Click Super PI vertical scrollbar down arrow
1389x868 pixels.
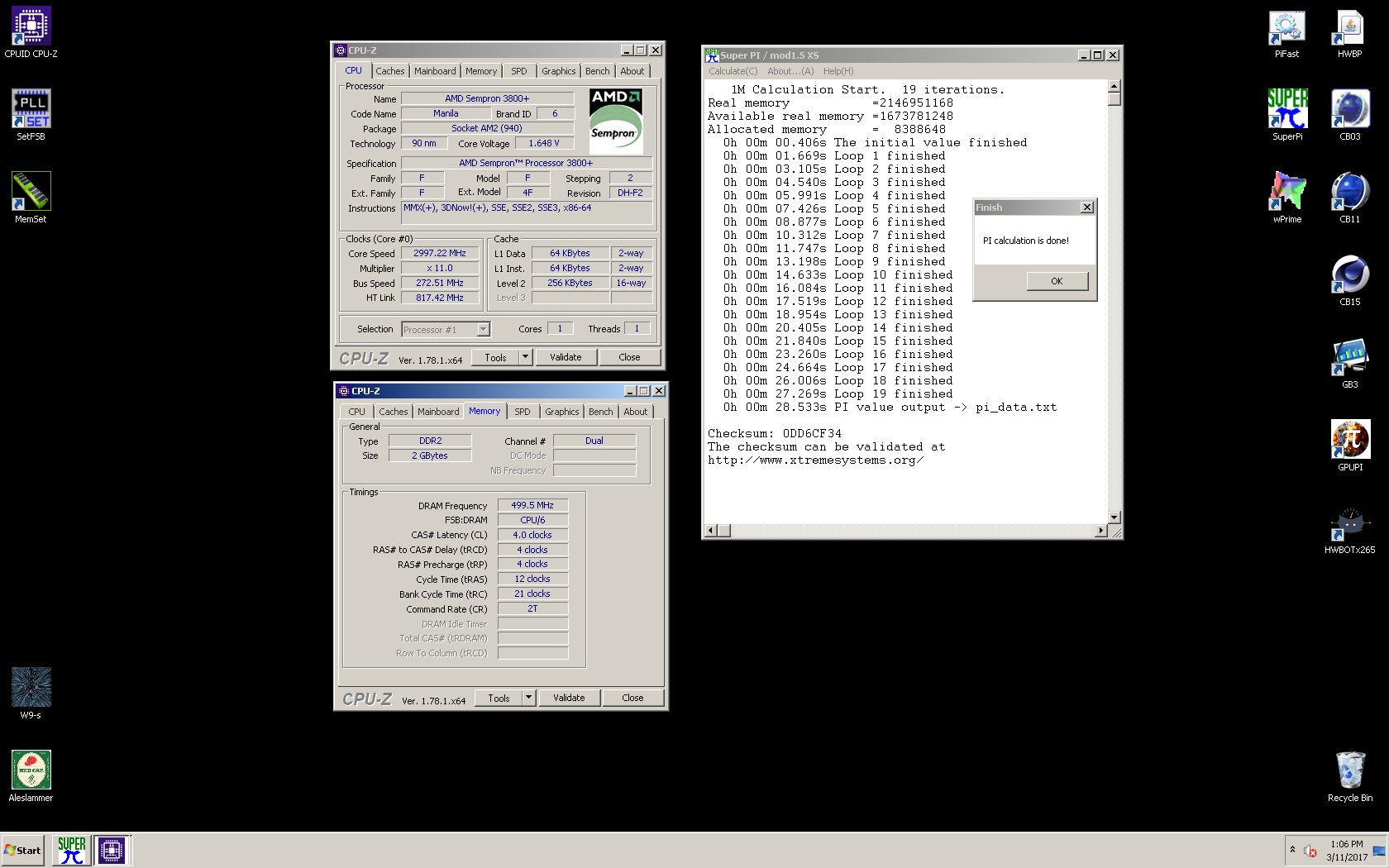[x=1114, y=517]
